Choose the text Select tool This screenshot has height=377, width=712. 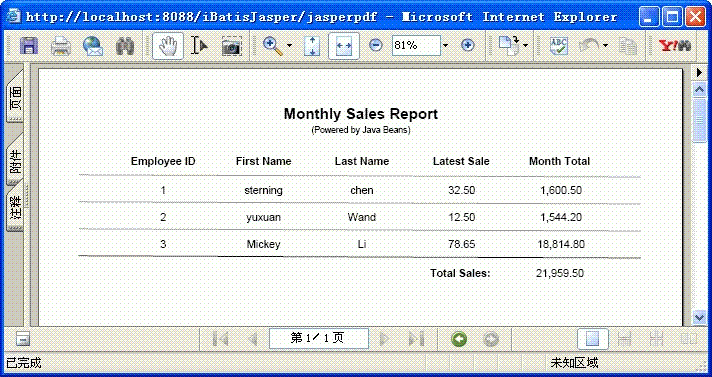coord(199,46)
